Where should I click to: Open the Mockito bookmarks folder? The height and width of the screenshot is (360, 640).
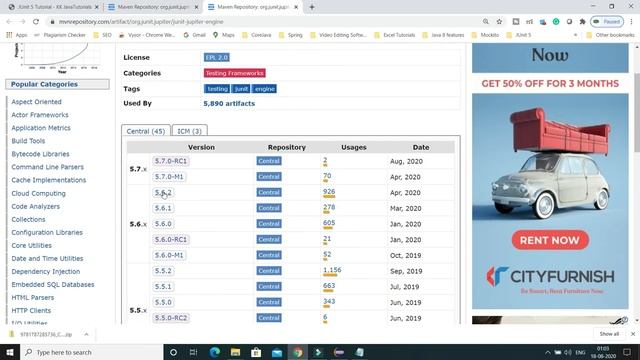point(485,35)
